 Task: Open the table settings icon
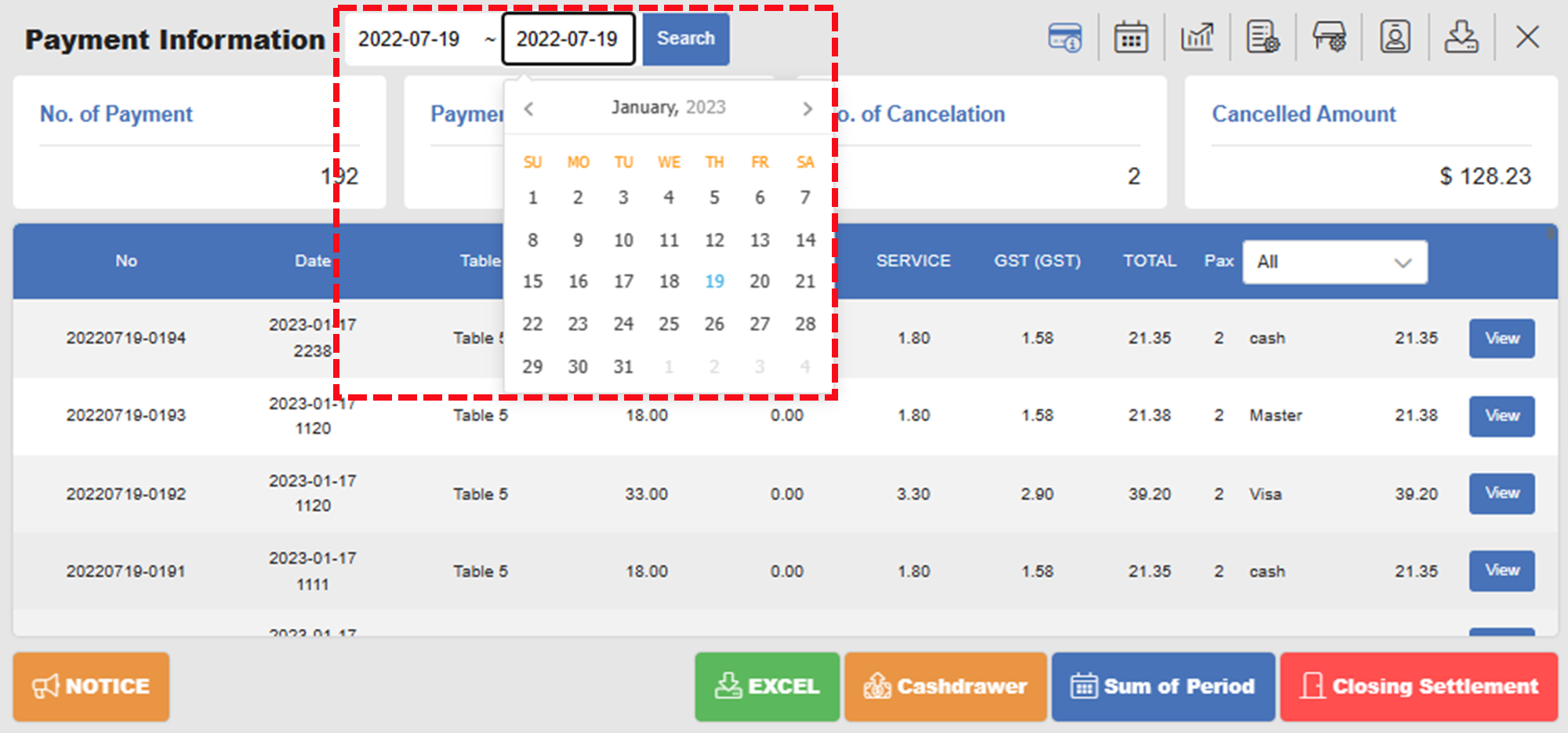[x=1330, y=37]
